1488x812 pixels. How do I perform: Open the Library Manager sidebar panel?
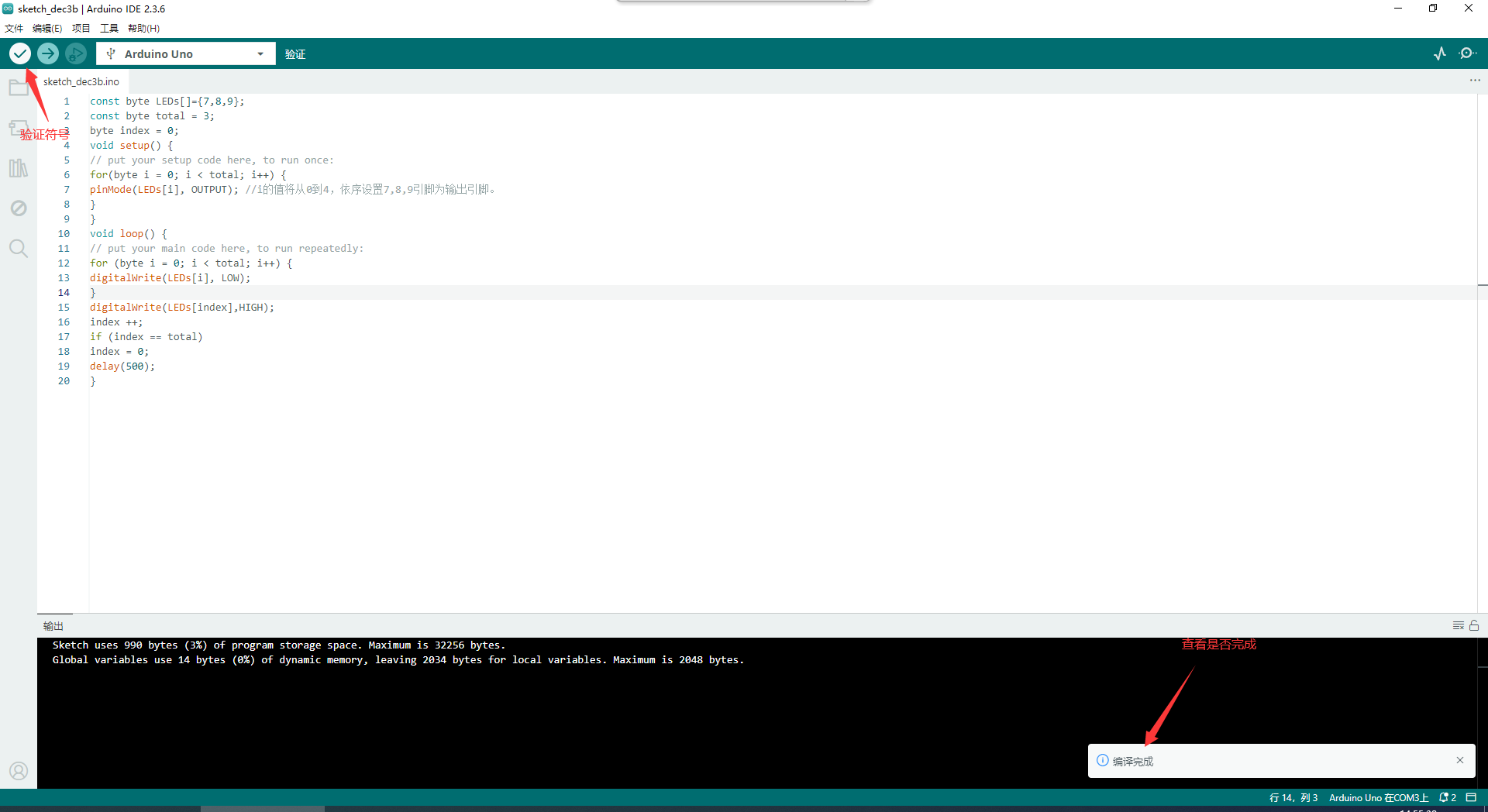(19, 168)
